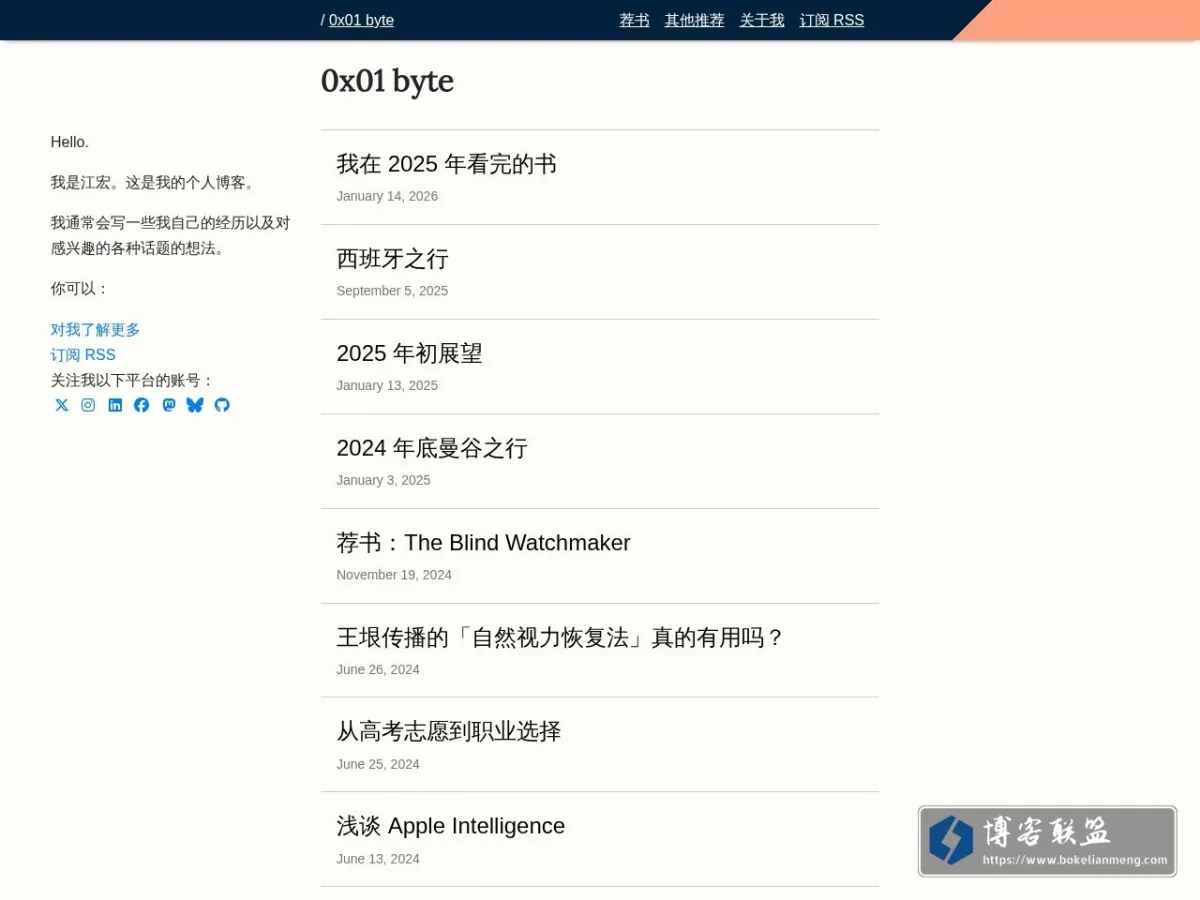
Task: Open the 荐书 nav menu item
Action: pos(634,20)
